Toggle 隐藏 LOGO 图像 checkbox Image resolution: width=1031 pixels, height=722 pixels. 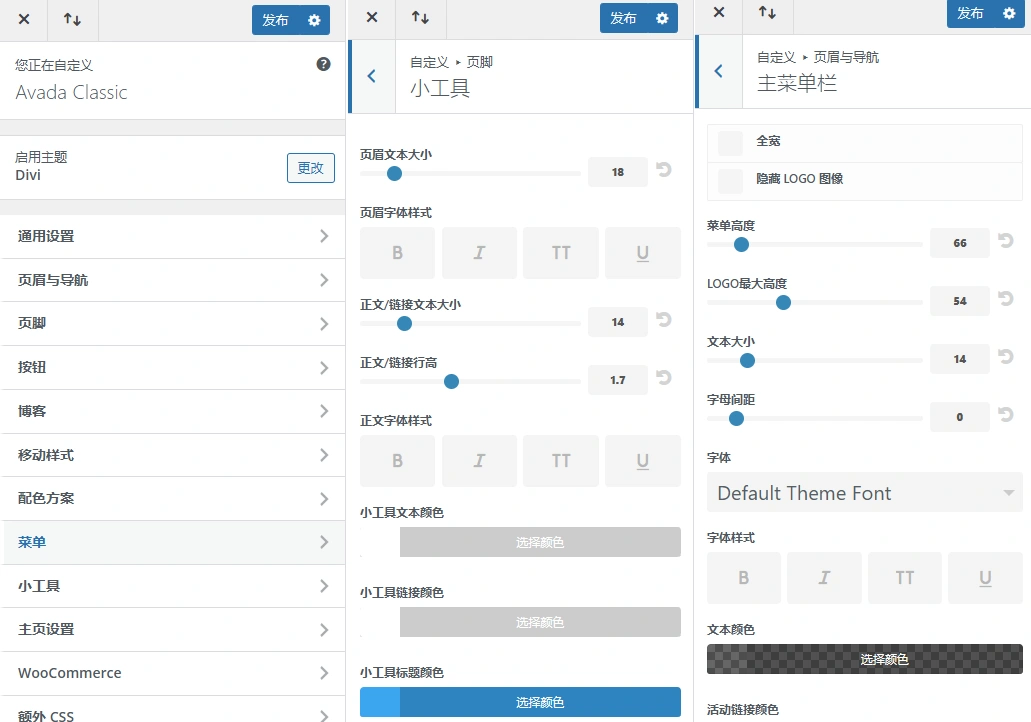point(728,180)
